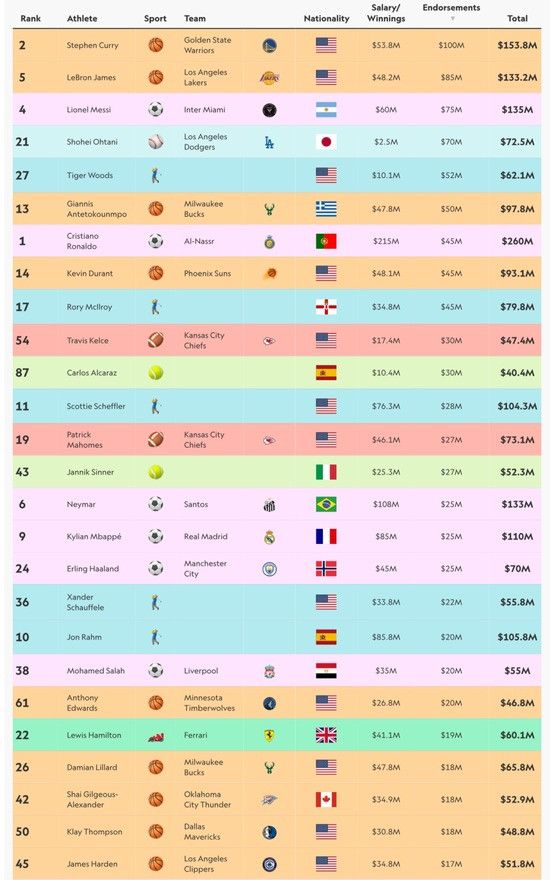Viewport: 550px width, 880px height.
Task: Click the Inter Miami team crest
Action: [269, 110]
